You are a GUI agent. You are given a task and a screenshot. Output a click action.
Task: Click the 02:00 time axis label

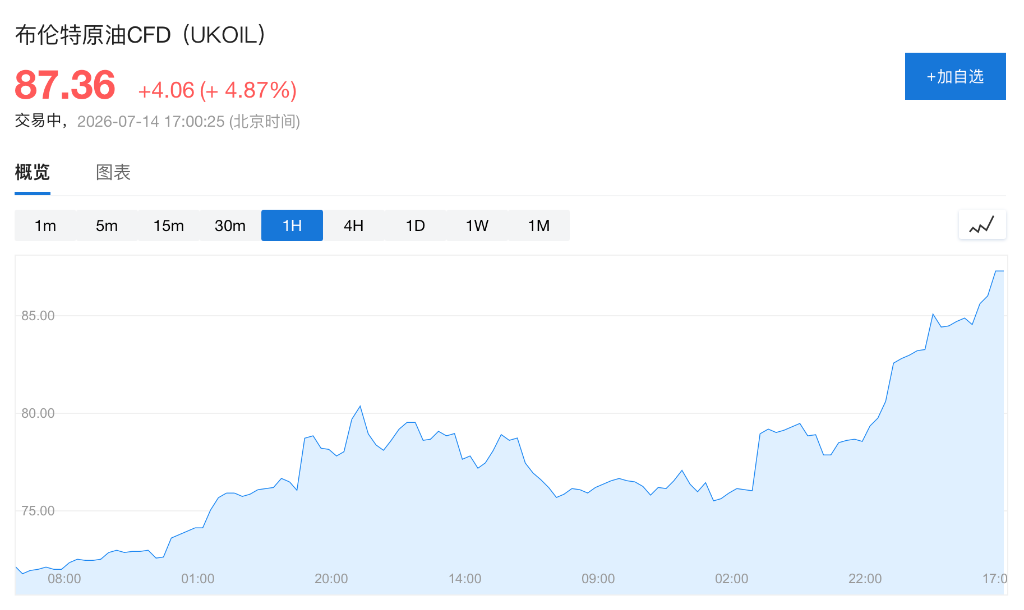point(731,579)
